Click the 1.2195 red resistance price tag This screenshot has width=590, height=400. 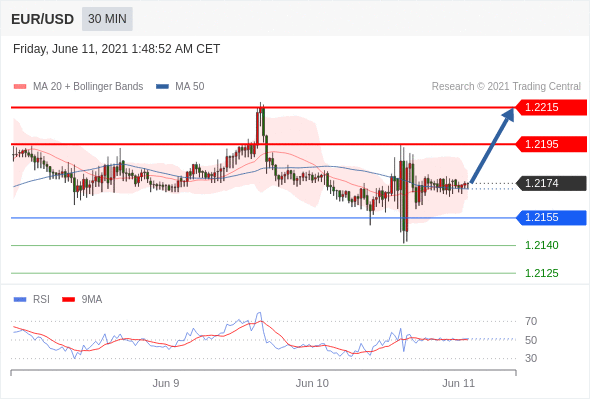tap(550, 144)
